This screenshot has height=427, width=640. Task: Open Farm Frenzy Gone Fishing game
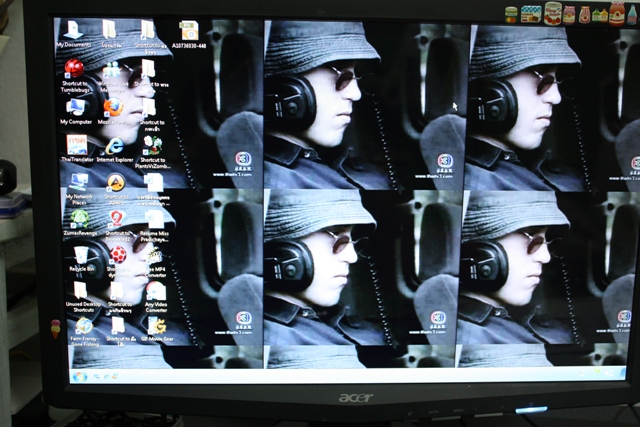pyautogui.click(x=84, y=332)
